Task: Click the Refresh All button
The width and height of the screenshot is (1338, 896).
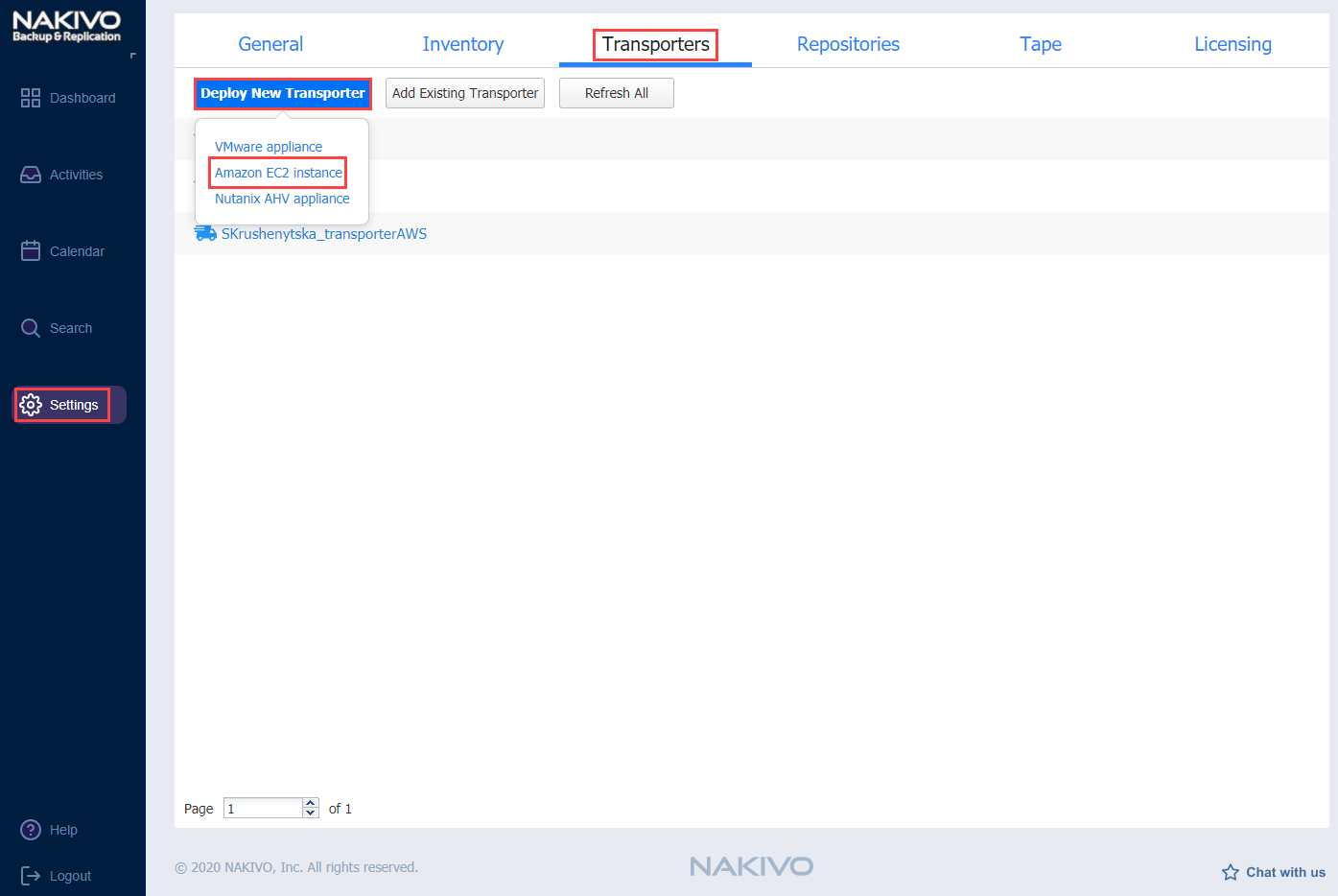Action: [x=617, y=93]
